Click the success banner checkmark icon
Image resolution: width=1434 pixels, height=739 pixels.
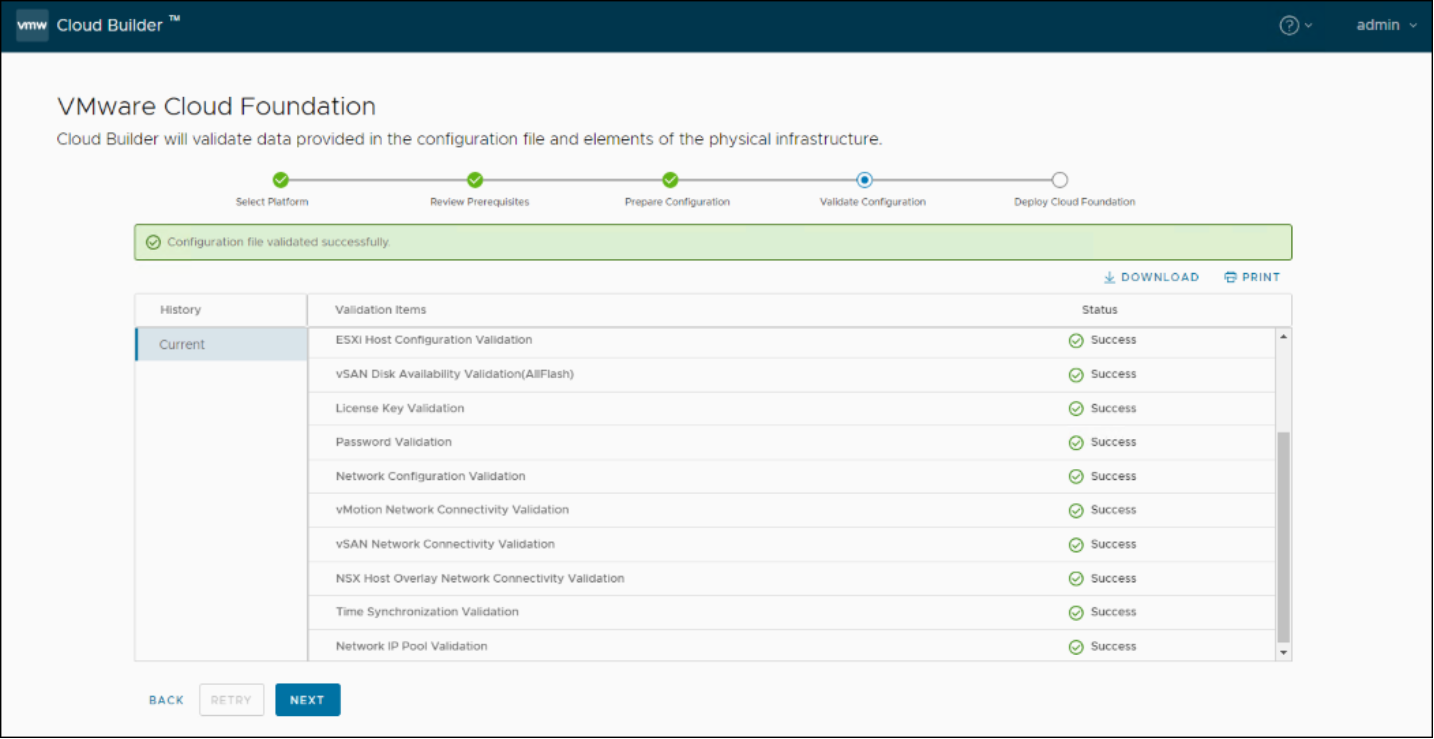[153, 242]
